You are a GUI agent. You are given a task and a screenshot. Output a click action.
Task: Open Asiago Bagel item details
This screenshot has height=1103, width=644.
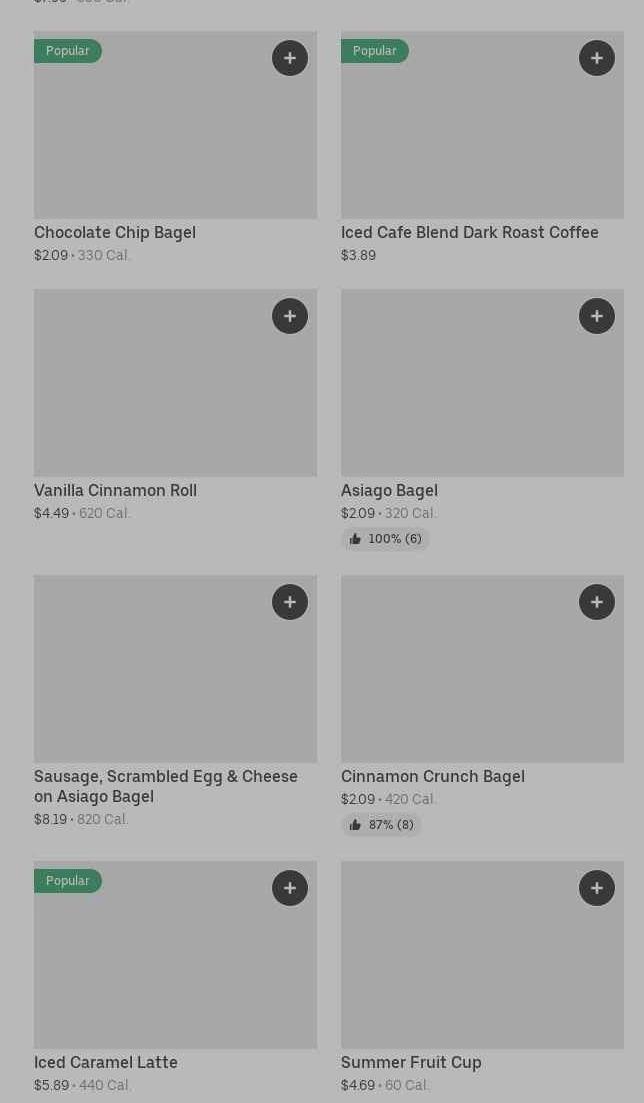[389, 490]
